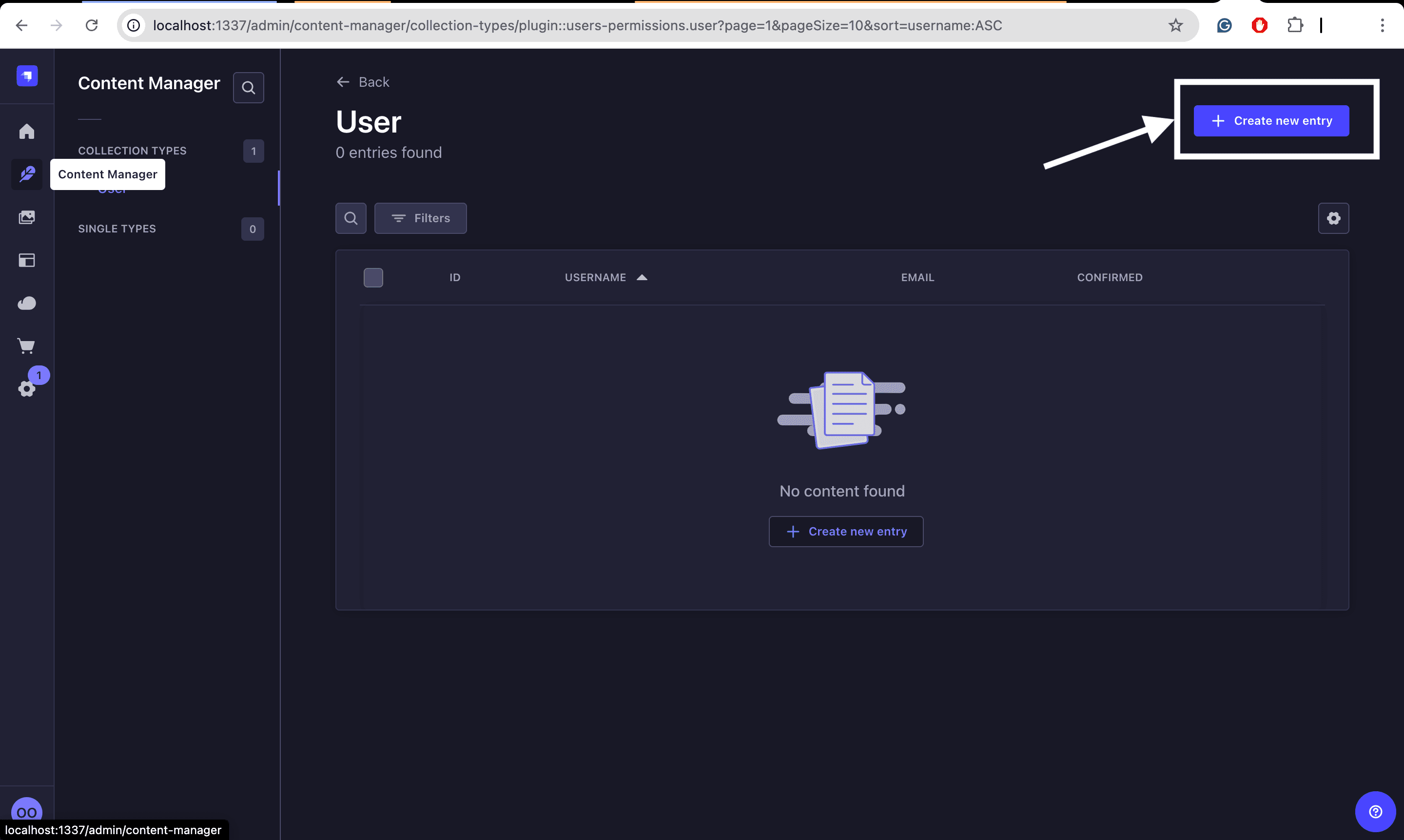Search in the Content Manager sidebar
The image size is (1404, 840).
pyautogui.click(x=248, y=88)
